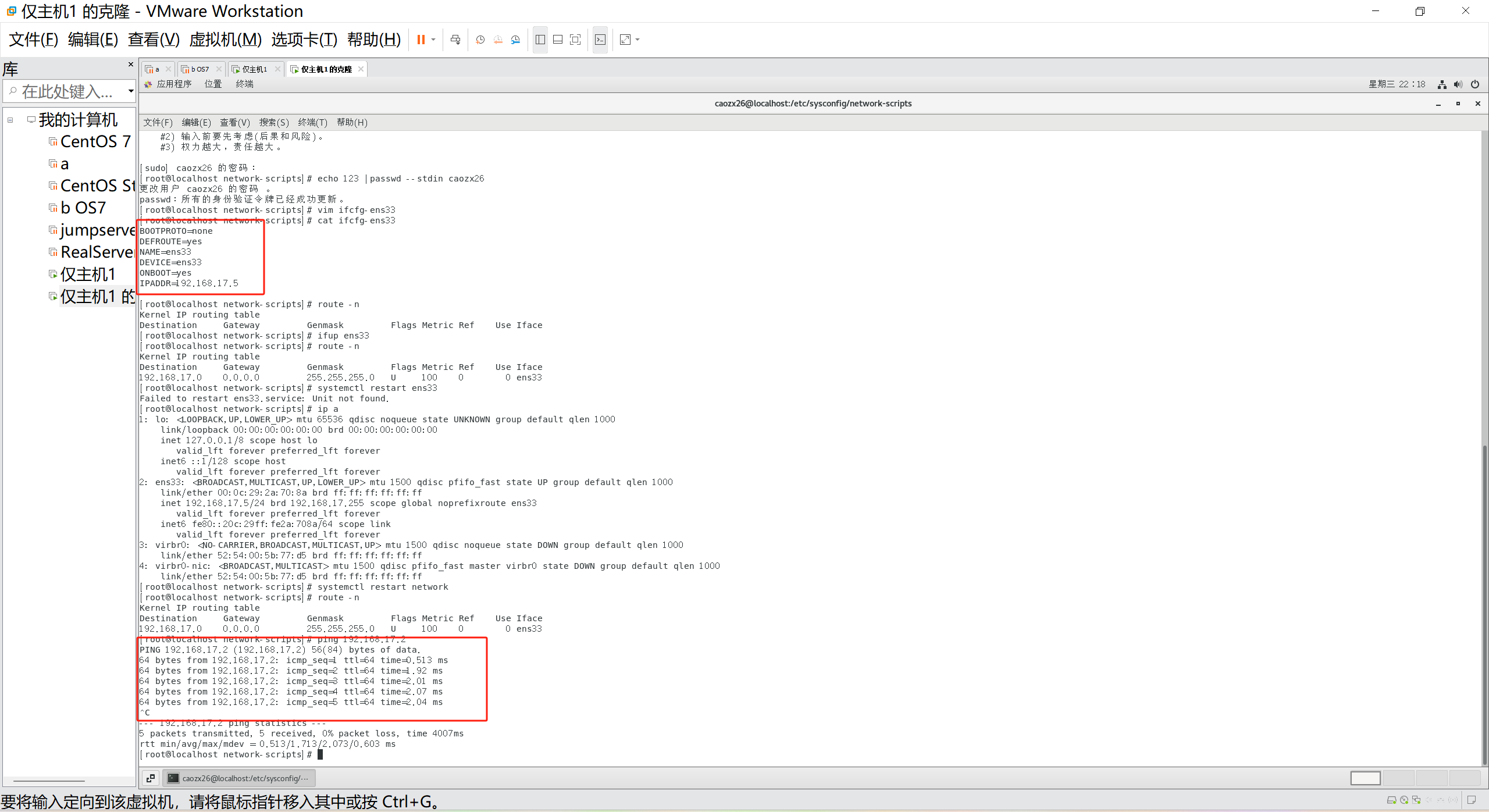Click the guest power button icon
Image resolution: width=1489 pixels, height=812 pixels.
coord(1475,84)
